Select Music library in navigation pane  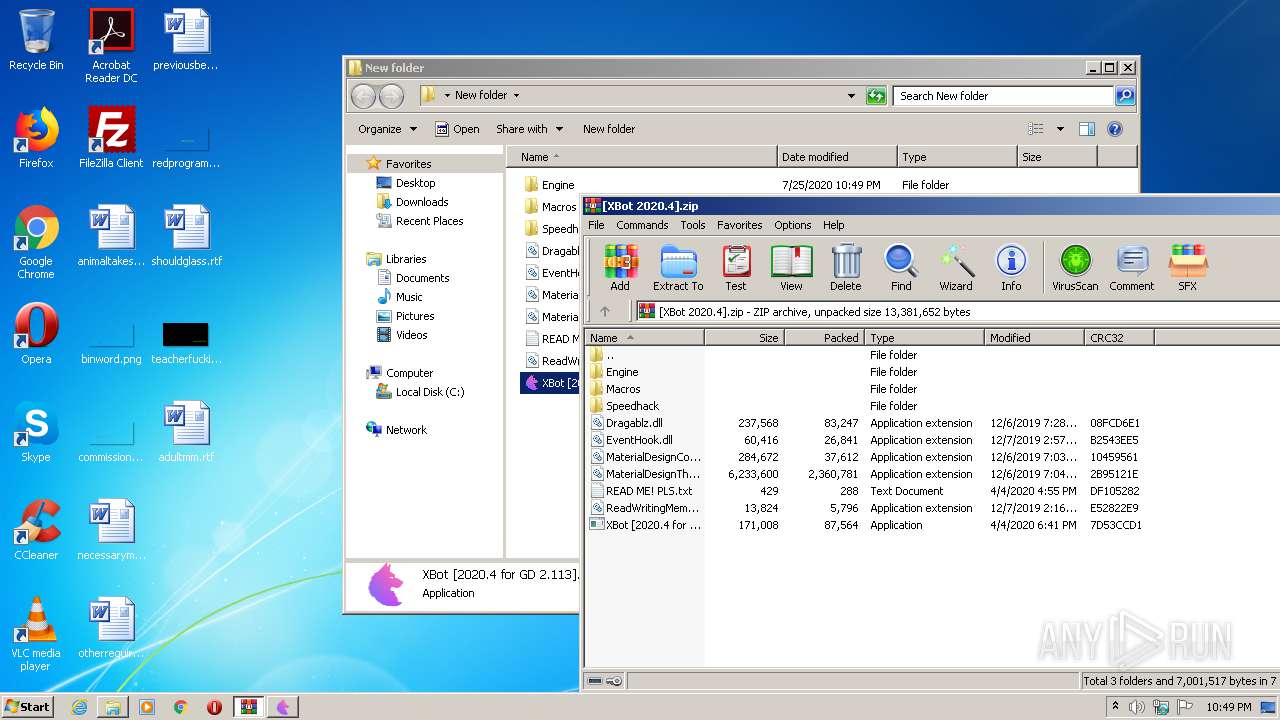click(409, 297)
